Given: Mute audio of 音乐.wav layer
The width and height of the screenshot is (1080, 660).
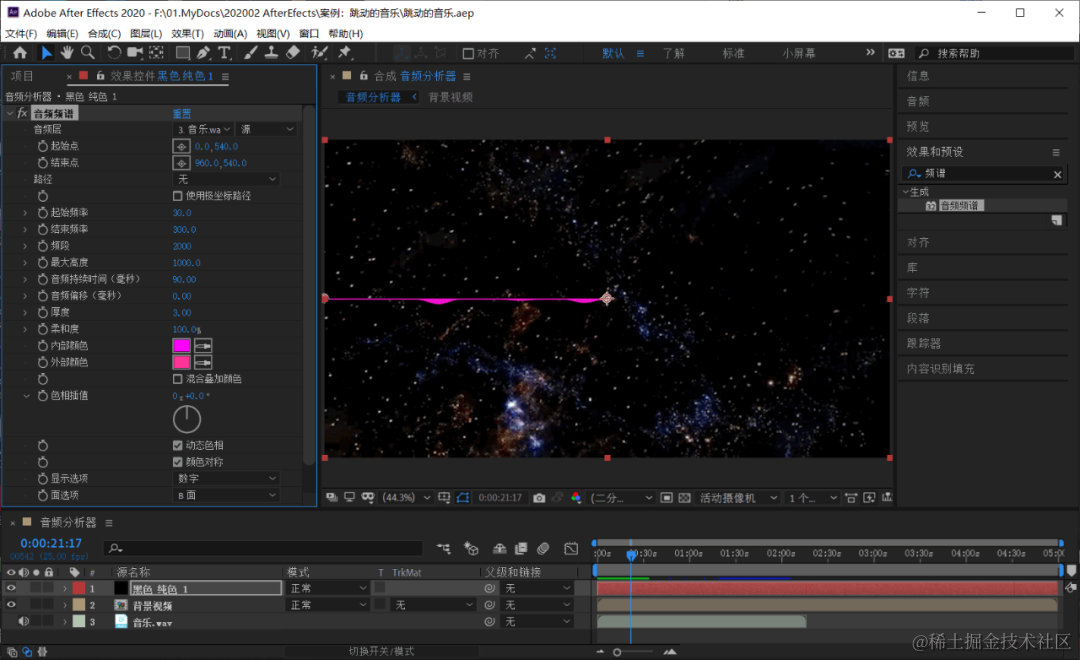Looking at the screenshot, I should [23, 621].
